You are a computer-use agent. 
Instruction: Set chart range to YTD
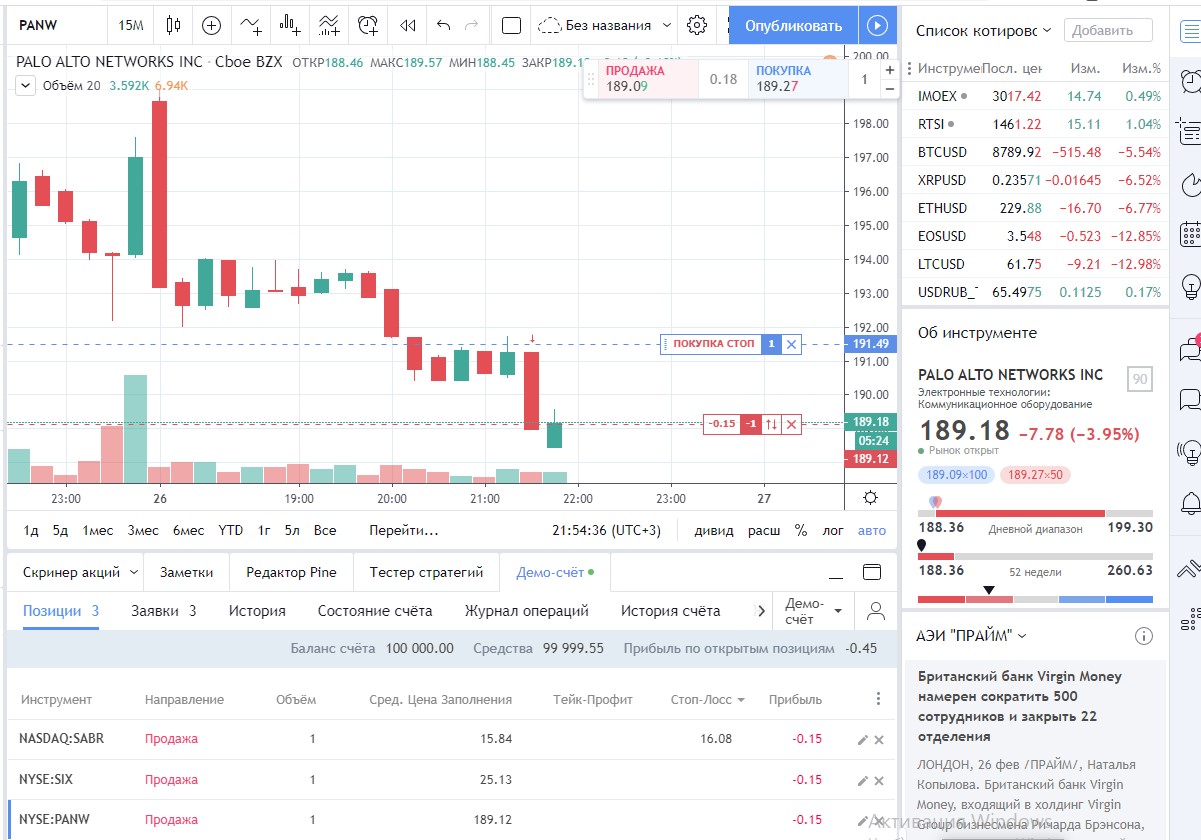[x=230, y=530]
